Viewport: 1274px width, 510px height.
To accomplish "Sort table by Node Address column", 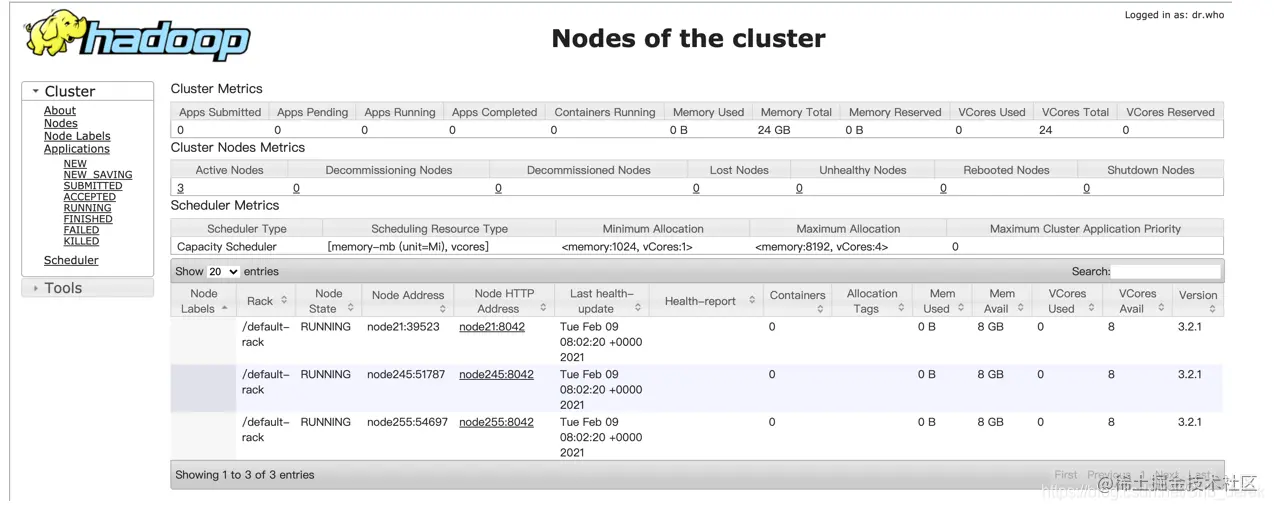I will coord(408,301).
